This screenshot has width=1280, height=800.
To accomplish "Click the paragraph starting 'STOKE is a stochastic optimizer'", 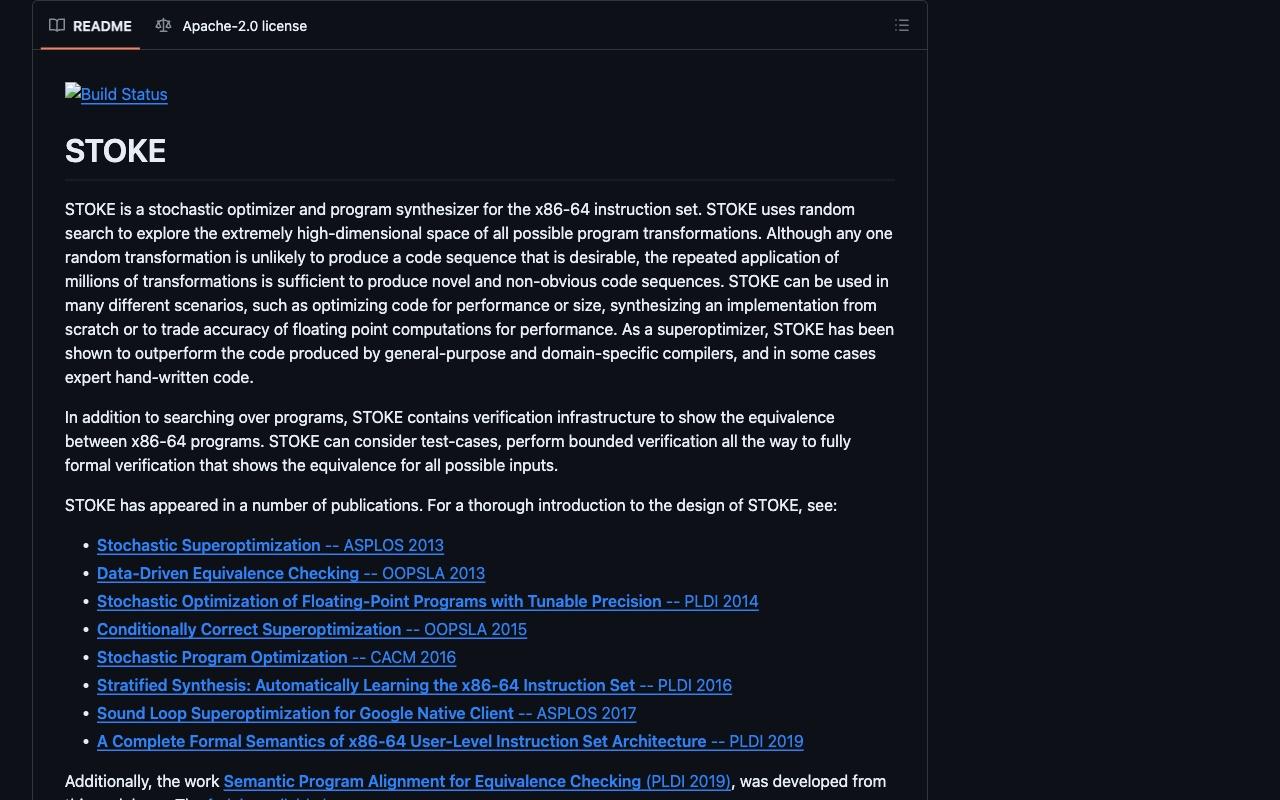I will pos(480,293).
